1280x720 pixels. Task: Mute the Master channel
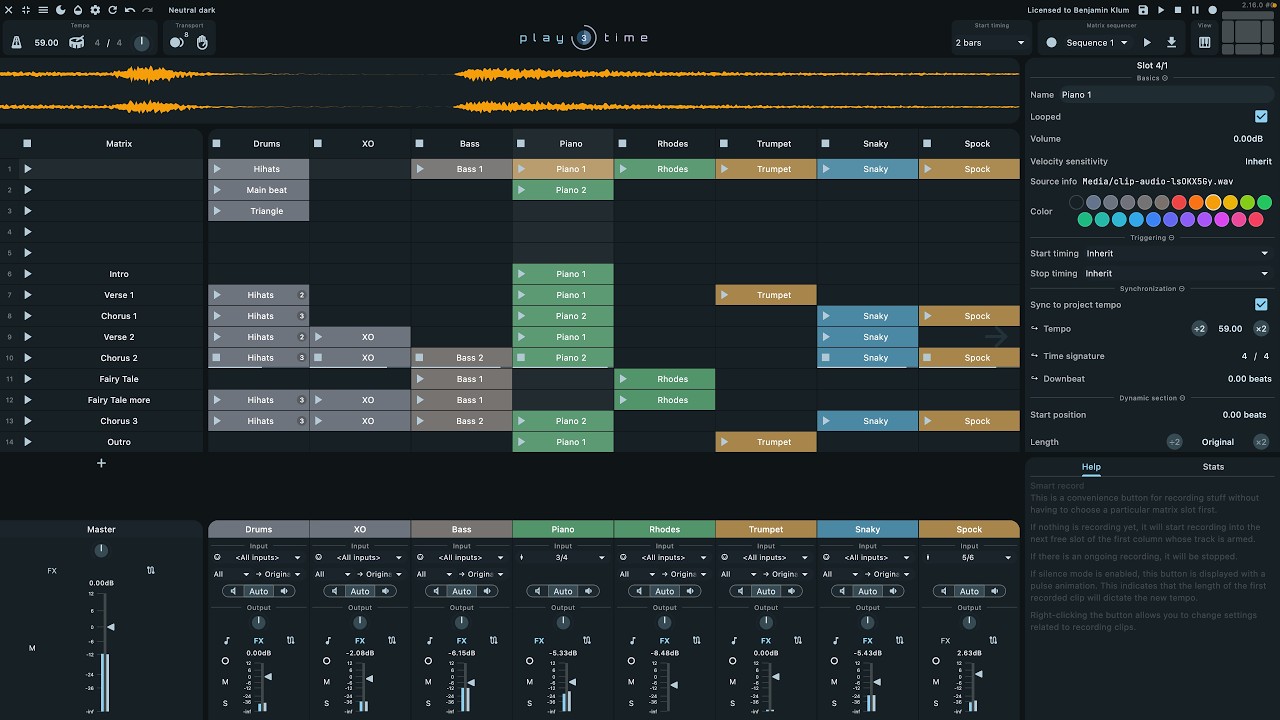(x=32, y=648)
